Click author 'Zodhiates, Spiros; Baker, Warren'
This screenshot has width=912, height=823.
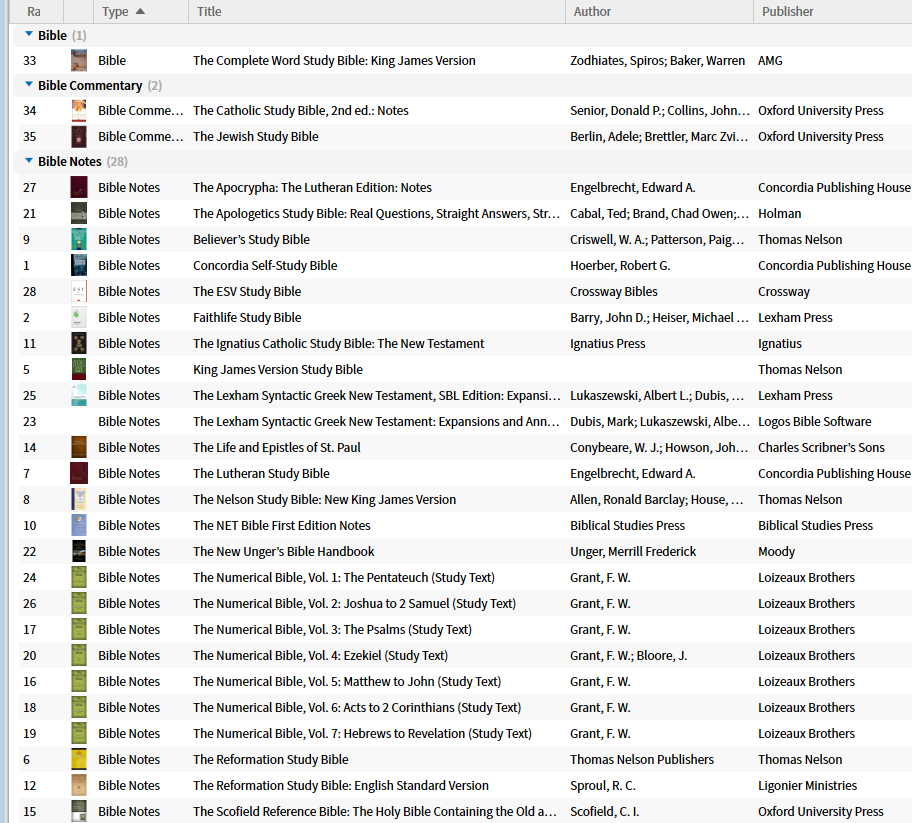coord(657,60)
